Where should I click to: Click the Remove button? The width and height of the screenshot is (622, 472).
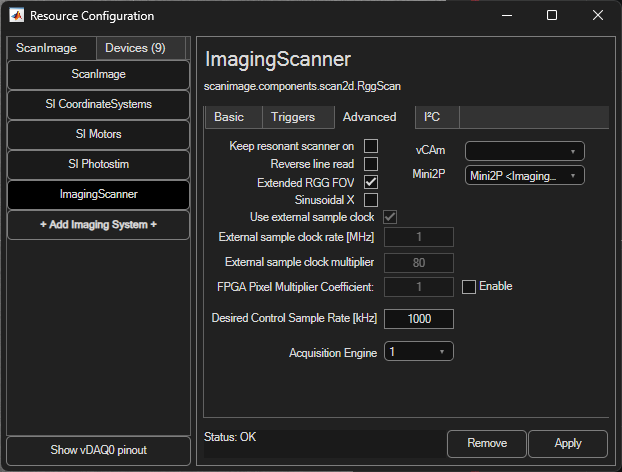487,443
